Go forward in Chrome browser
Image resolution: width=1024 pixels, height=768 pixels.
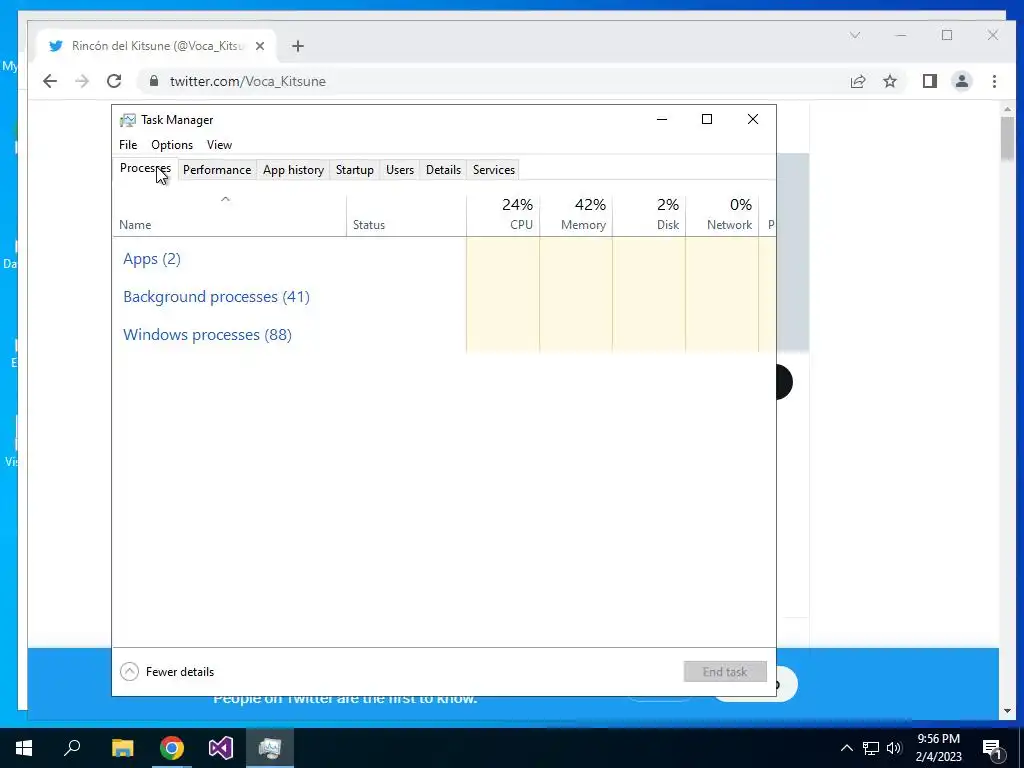coord(82,81)
